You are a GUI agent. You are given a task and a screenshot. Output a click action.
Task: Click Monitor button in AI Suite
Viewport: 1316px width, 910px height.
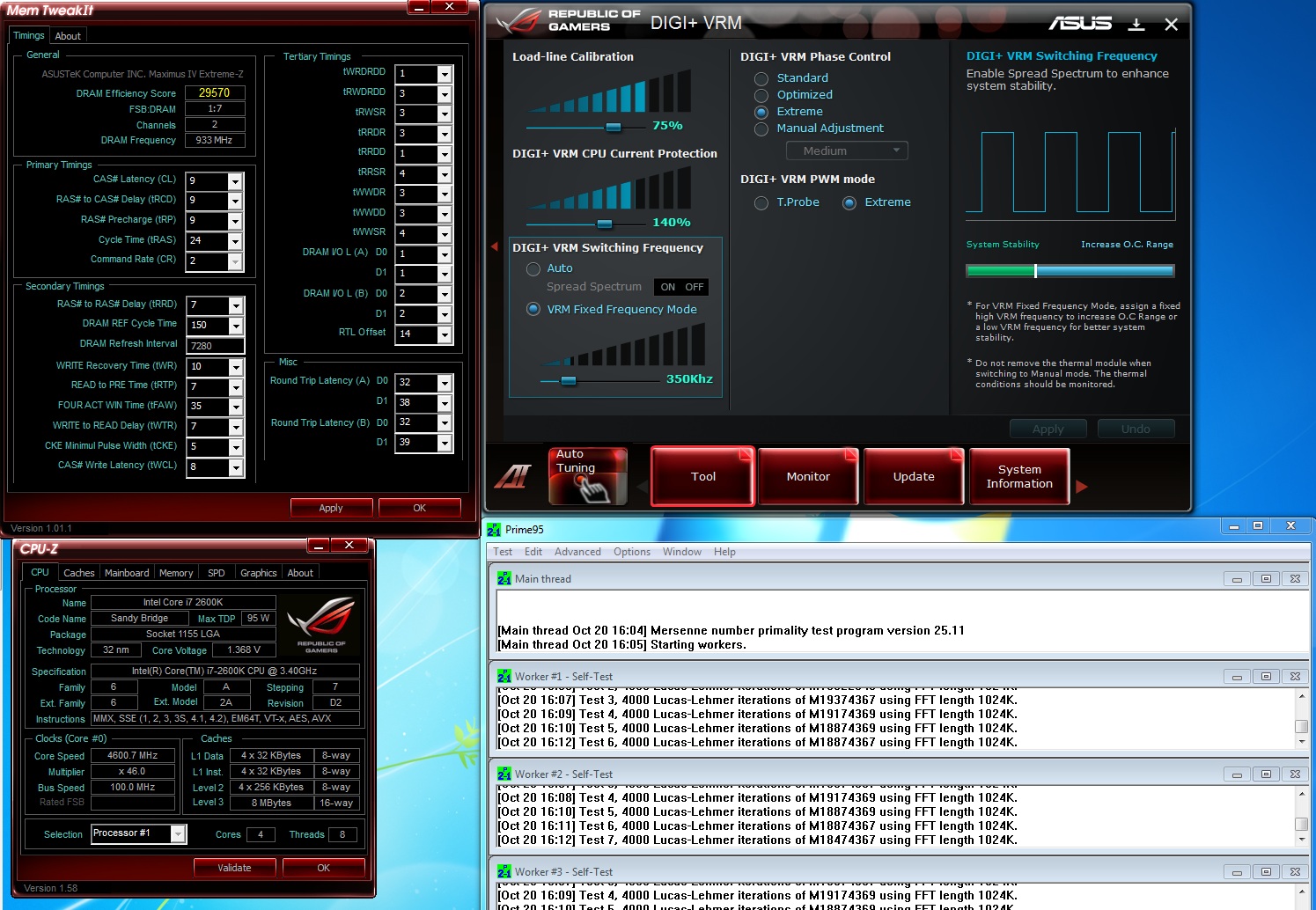click(x=808, y=476)
